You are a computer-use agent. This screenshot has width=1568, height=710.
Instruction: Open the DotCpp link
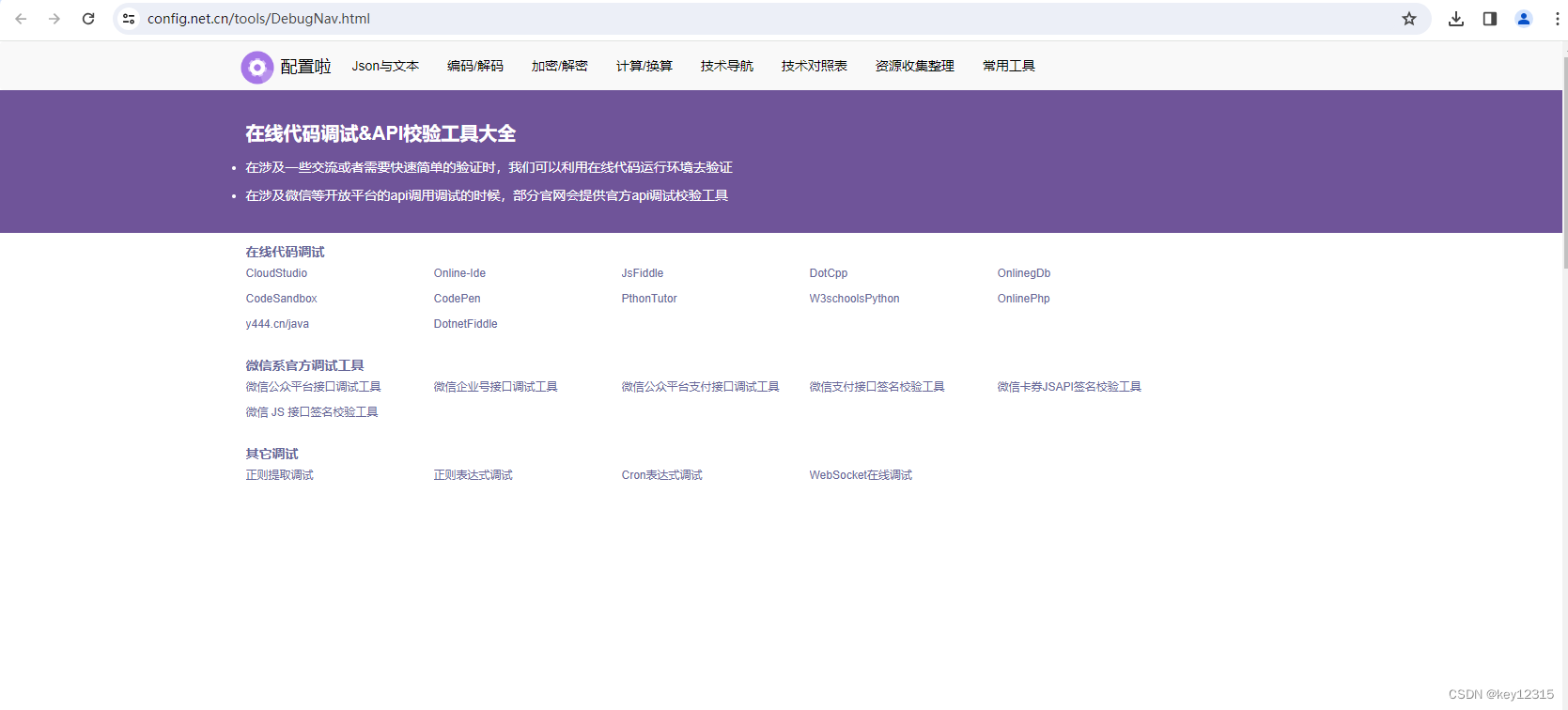click(829, 273)
